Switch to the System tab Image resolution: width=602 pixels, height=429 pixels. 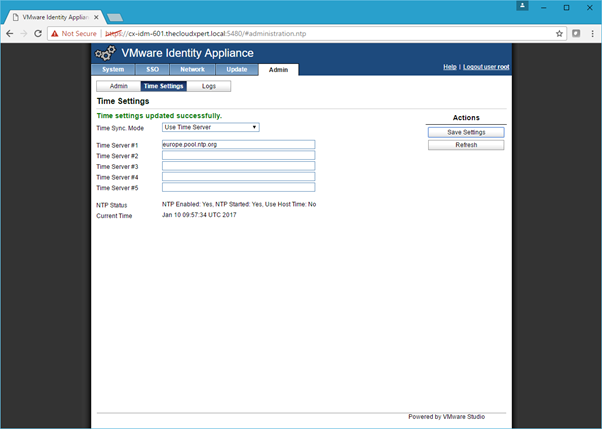coord(113,69)
